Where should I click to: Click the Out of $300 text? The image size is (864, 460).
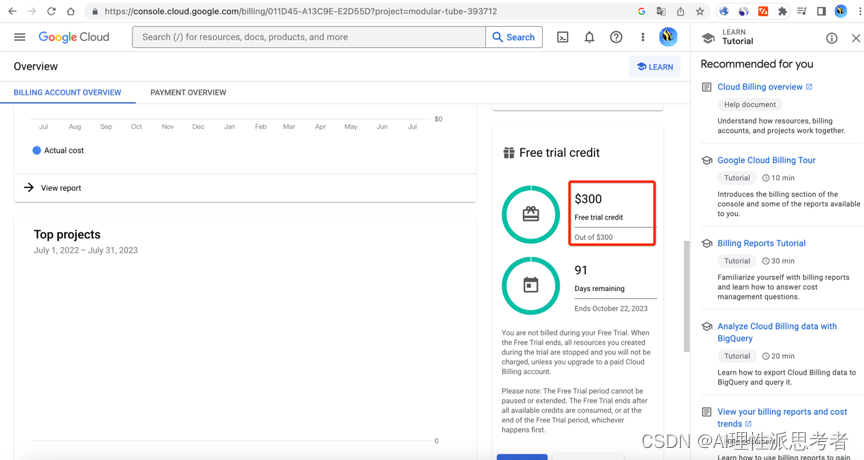pyautogui.click(x=593, y=237)
